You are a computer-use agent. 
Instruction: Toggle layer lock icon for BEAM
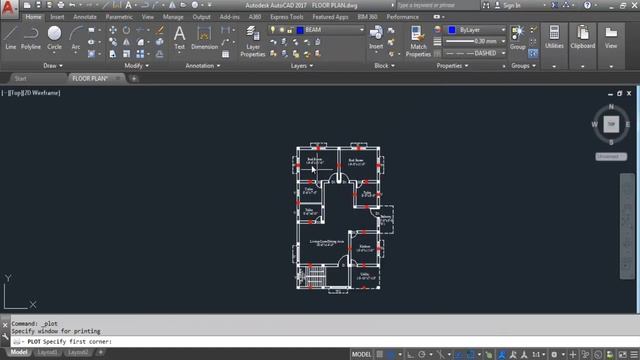tap(289, 30)
